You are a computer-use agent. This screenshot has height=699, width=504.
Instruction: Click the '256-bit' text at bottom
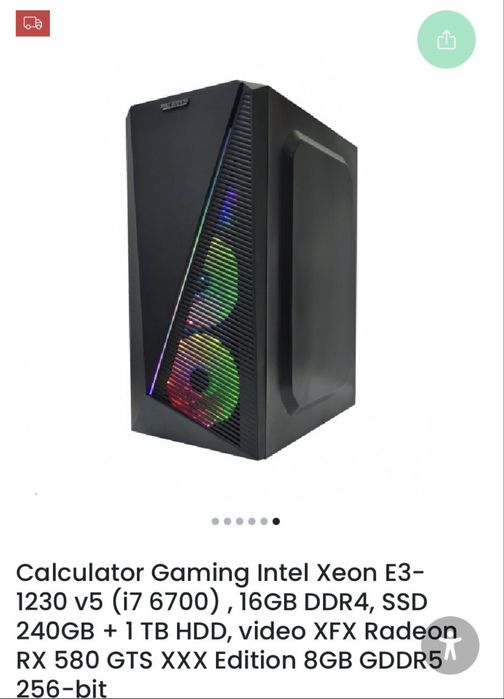click(62, 688)
